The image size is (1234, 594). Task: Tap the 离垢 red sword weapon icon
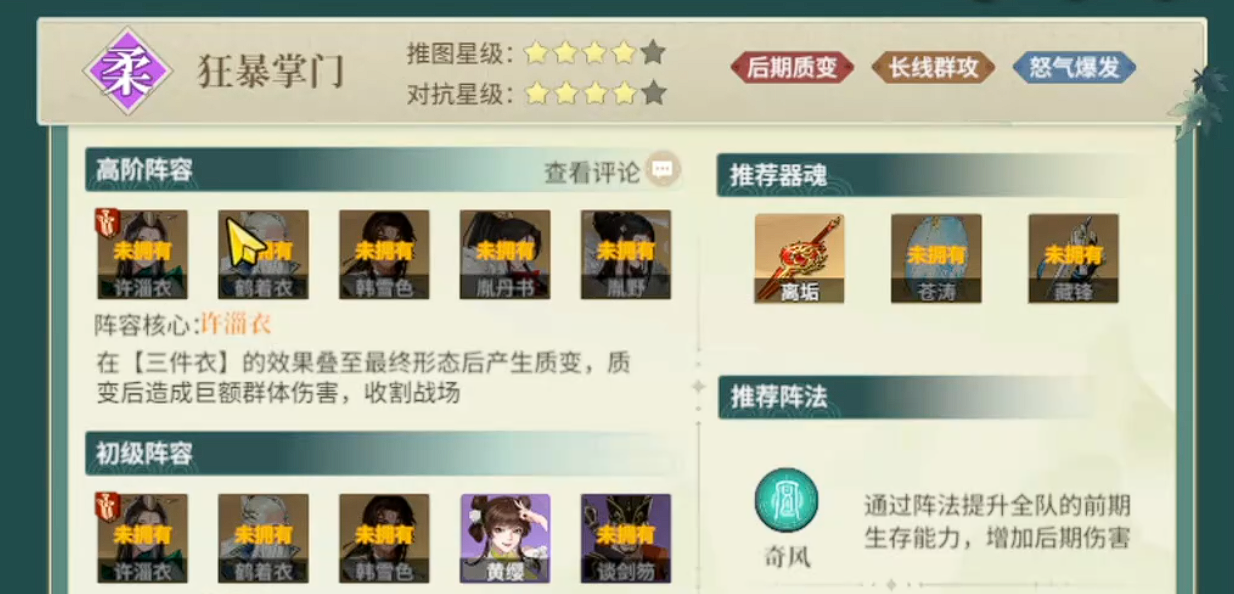799,258
